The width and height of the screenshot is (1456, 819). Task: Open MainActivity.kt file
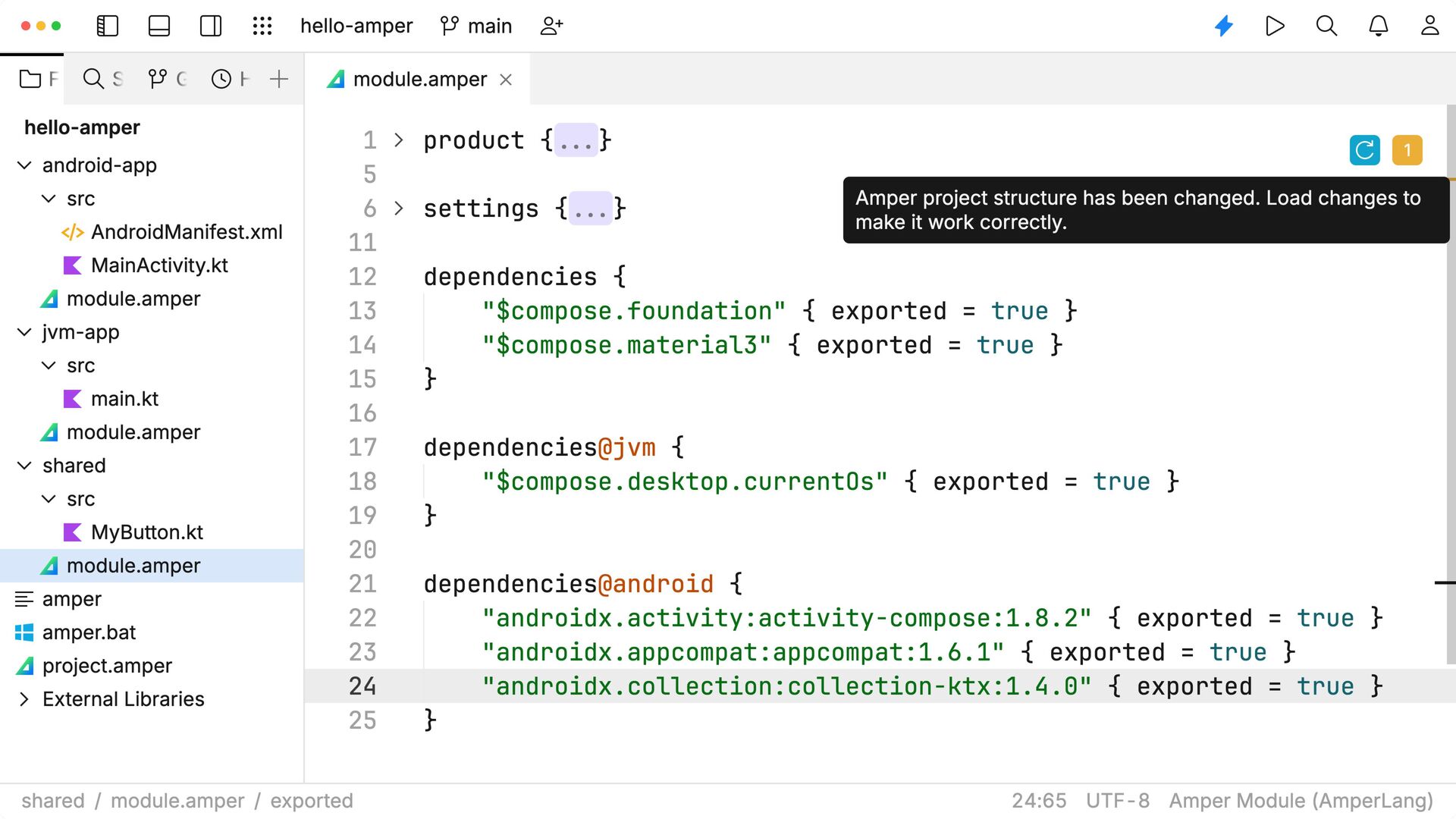coord(159,265)
